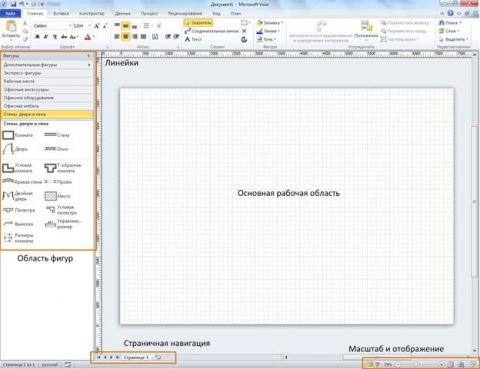Open the Design (Конструктор) ribbon tab
The height and width of the screenshot is (369, 480).
[92, 14]
